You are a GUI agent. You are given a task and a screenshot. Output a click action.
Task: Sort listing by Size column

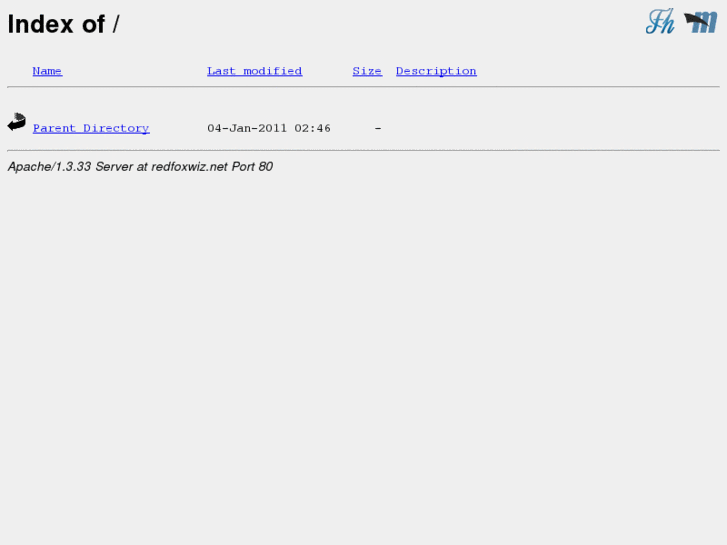(x=367, y=71)
